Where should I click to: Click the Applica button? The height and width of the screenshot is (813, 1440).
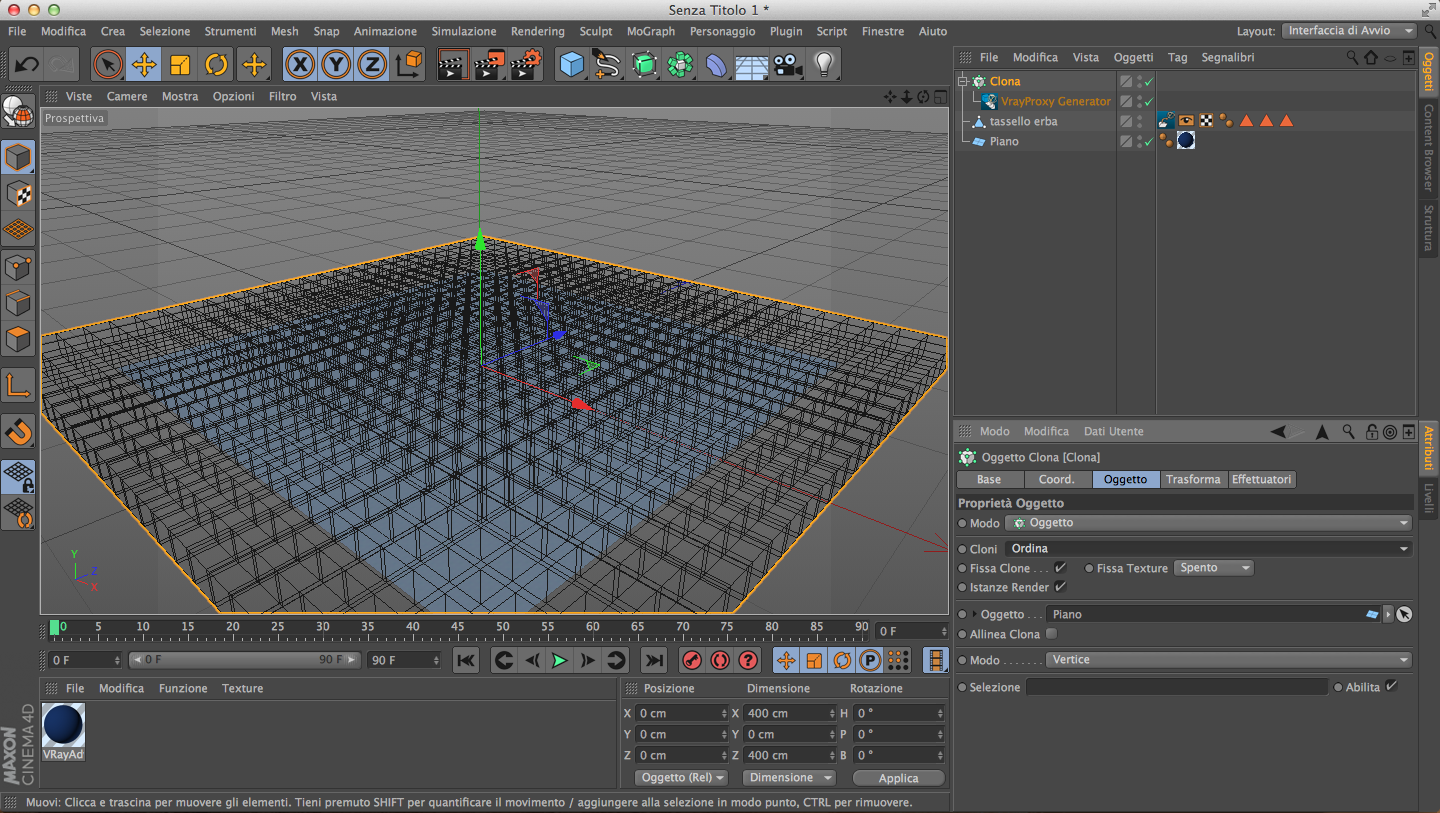(x=898, y=778)
